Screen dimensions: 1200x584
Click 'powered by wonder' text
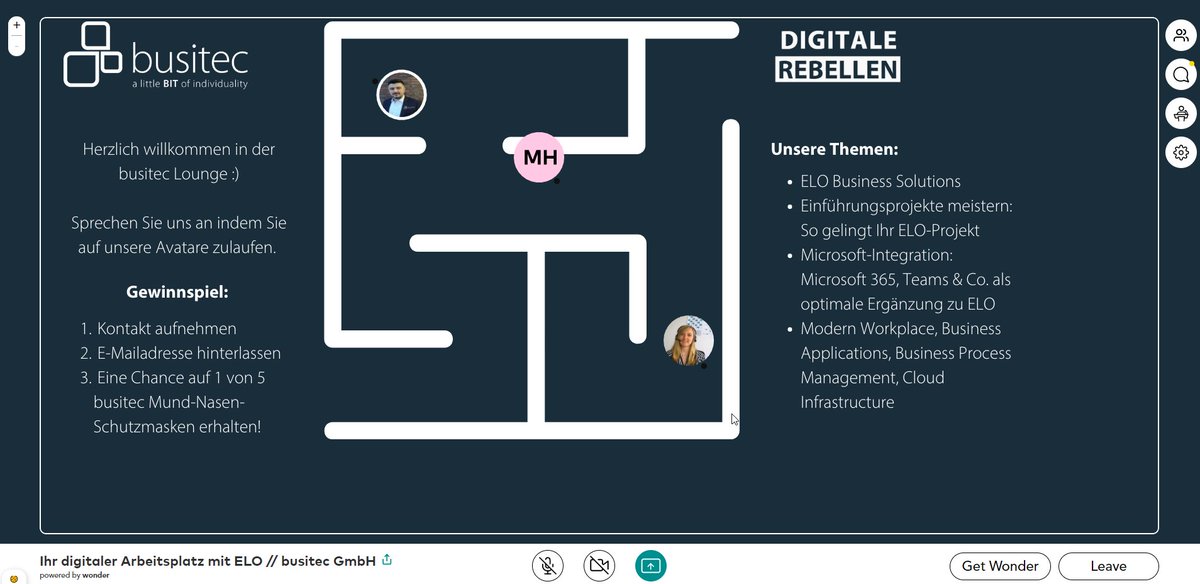tap(75, 576)
